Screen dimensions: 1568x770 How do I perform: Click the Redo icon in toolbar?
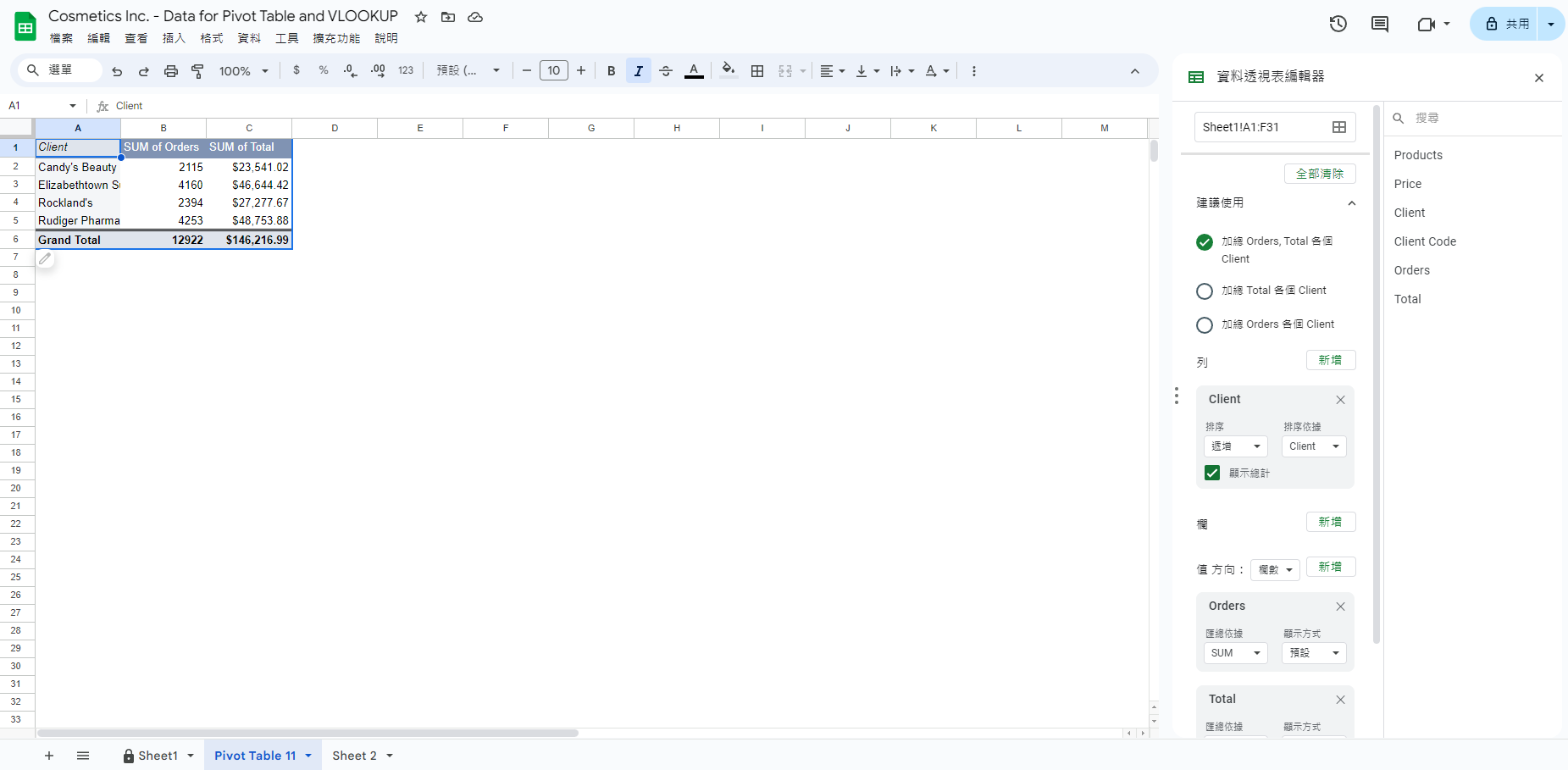[x=144, y=71]
